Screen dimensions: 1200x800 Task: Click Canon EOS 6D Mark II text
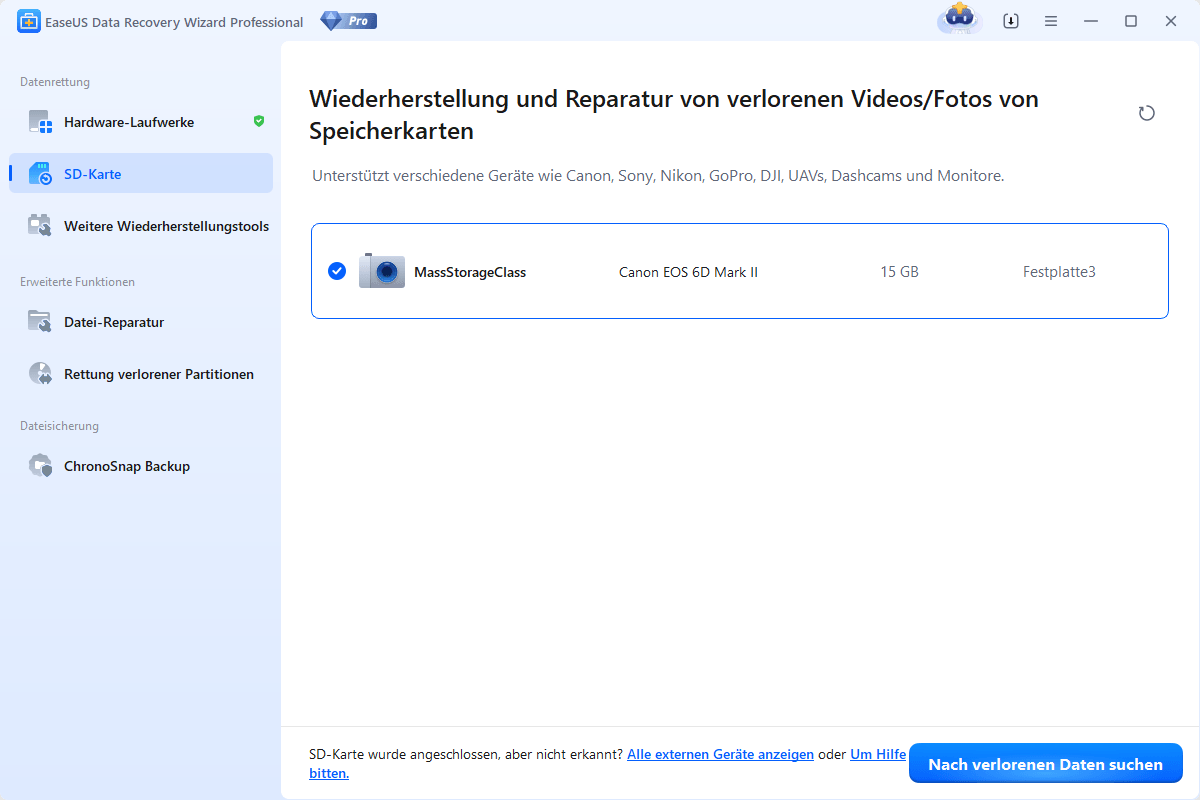click(x=688, y=272)
